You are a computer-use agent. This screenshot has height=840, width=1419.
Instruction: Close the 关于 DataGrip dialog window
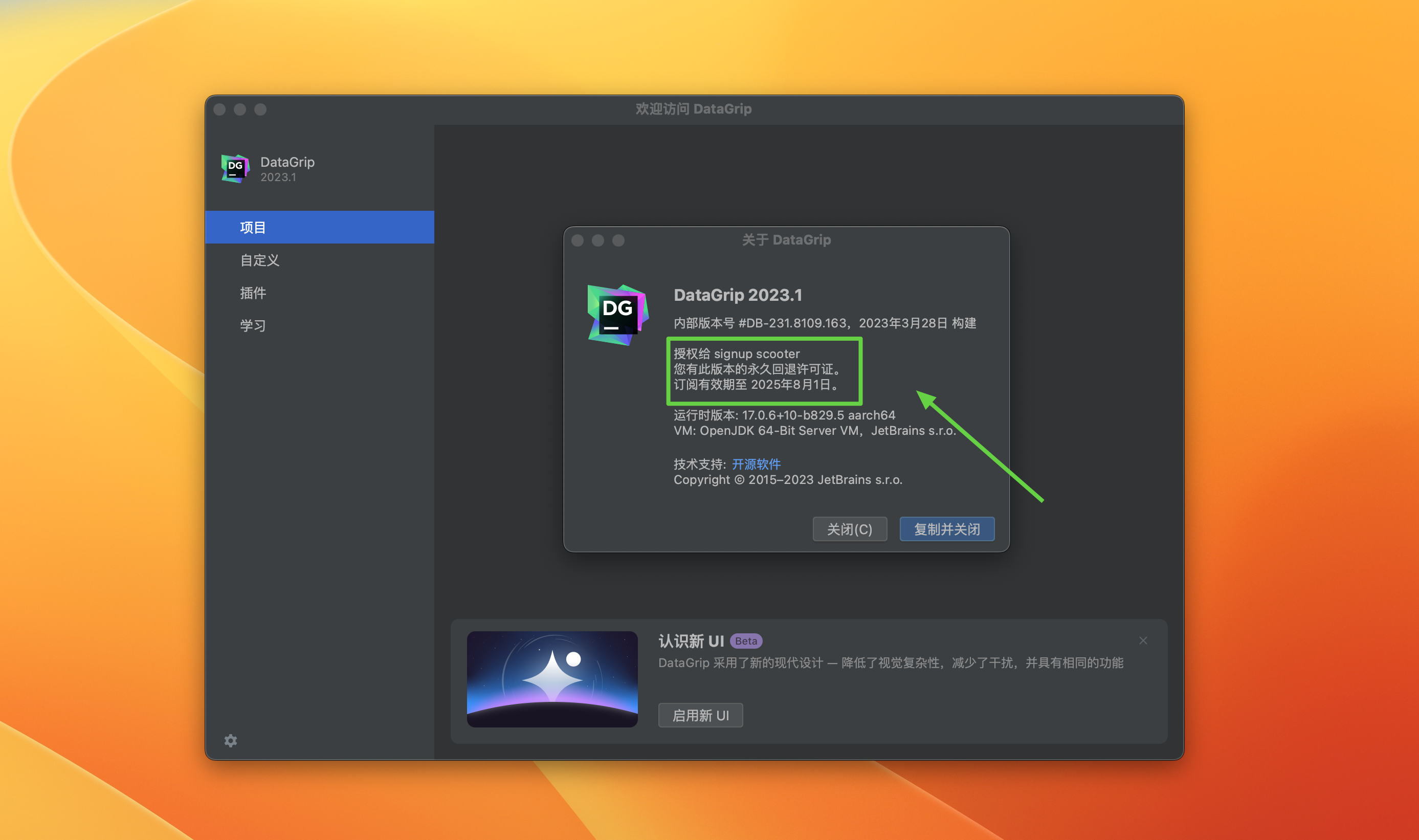(x=578, y=240)
